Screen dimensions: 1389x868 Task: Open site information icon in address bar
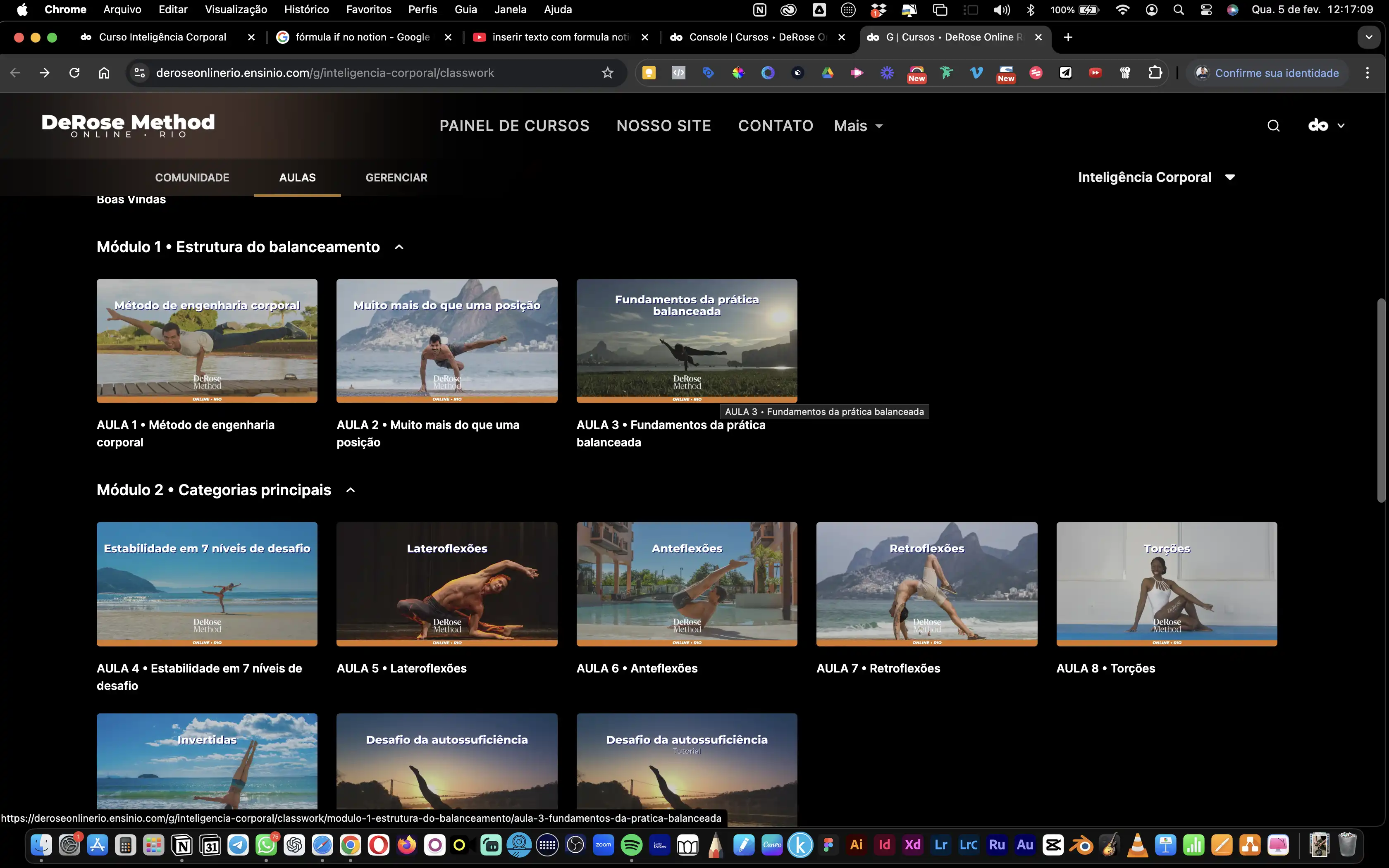point(139,73)
